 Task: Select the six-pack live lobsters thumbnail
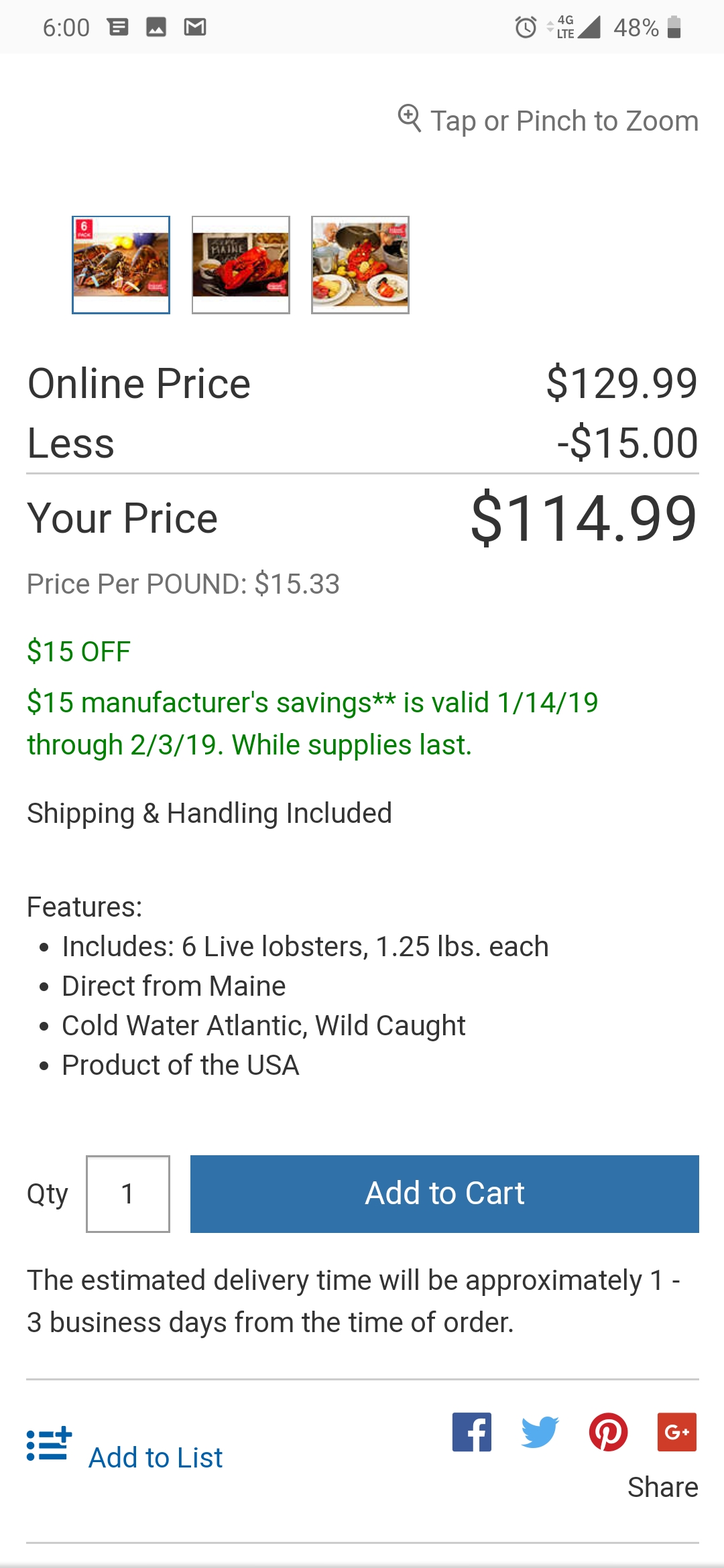click(x=121, y=265)
